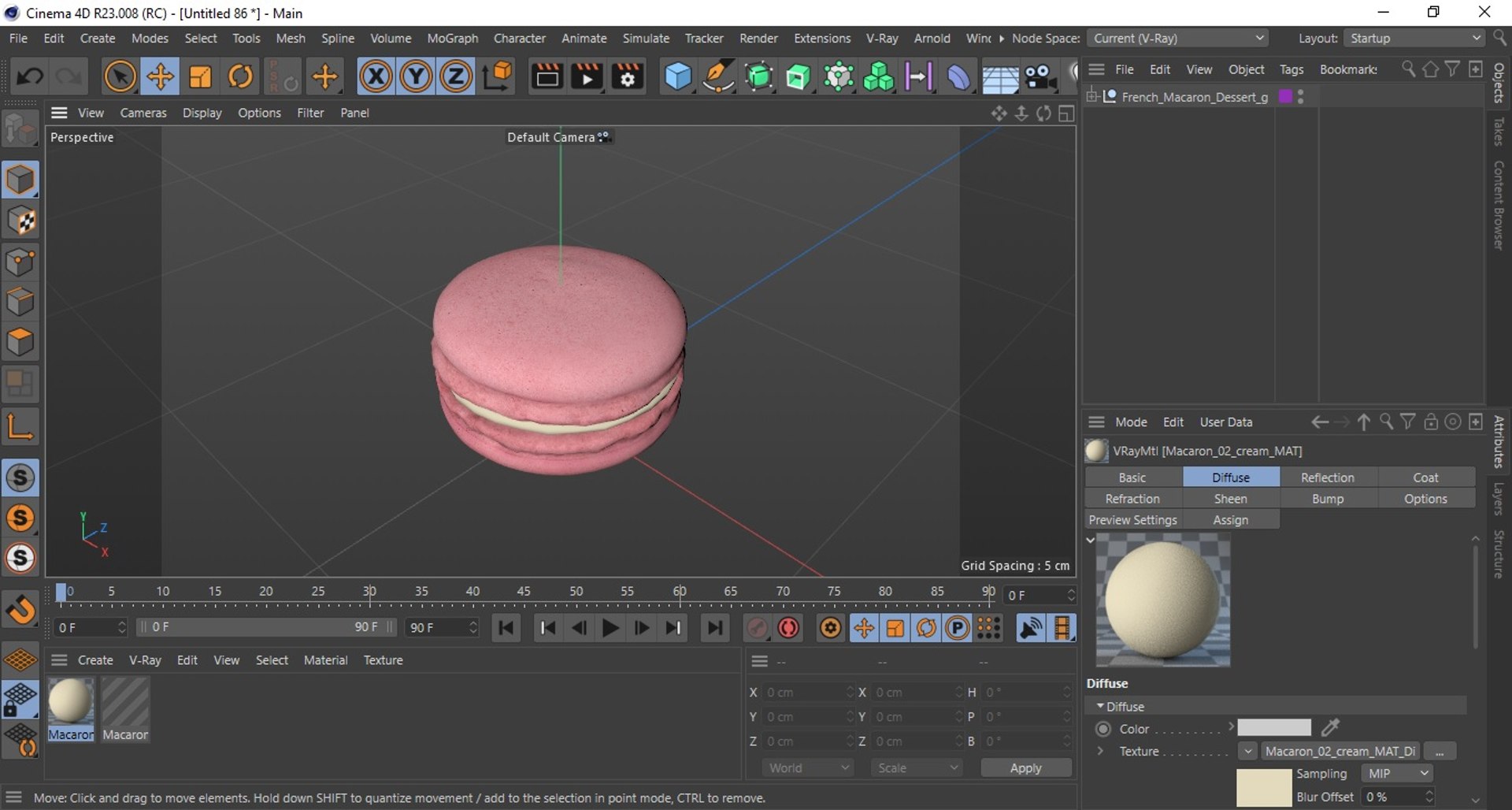Open the Subdivision Surface generator icon
The height and width of the screenshot is (810, 1512).
click(758, 76)
